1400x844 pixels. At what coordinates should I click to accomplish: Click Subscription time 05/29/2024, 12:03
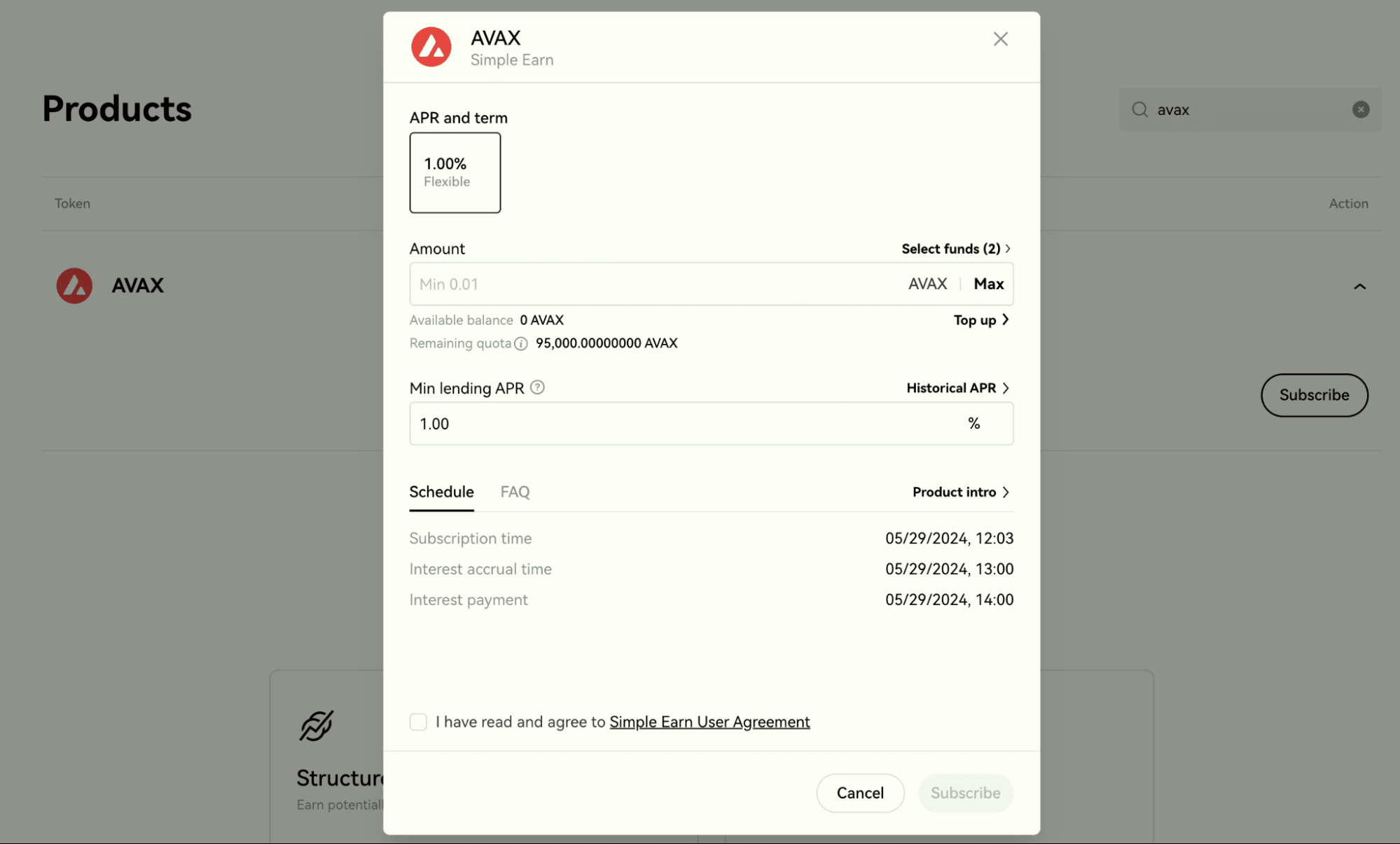pos(949,539)
